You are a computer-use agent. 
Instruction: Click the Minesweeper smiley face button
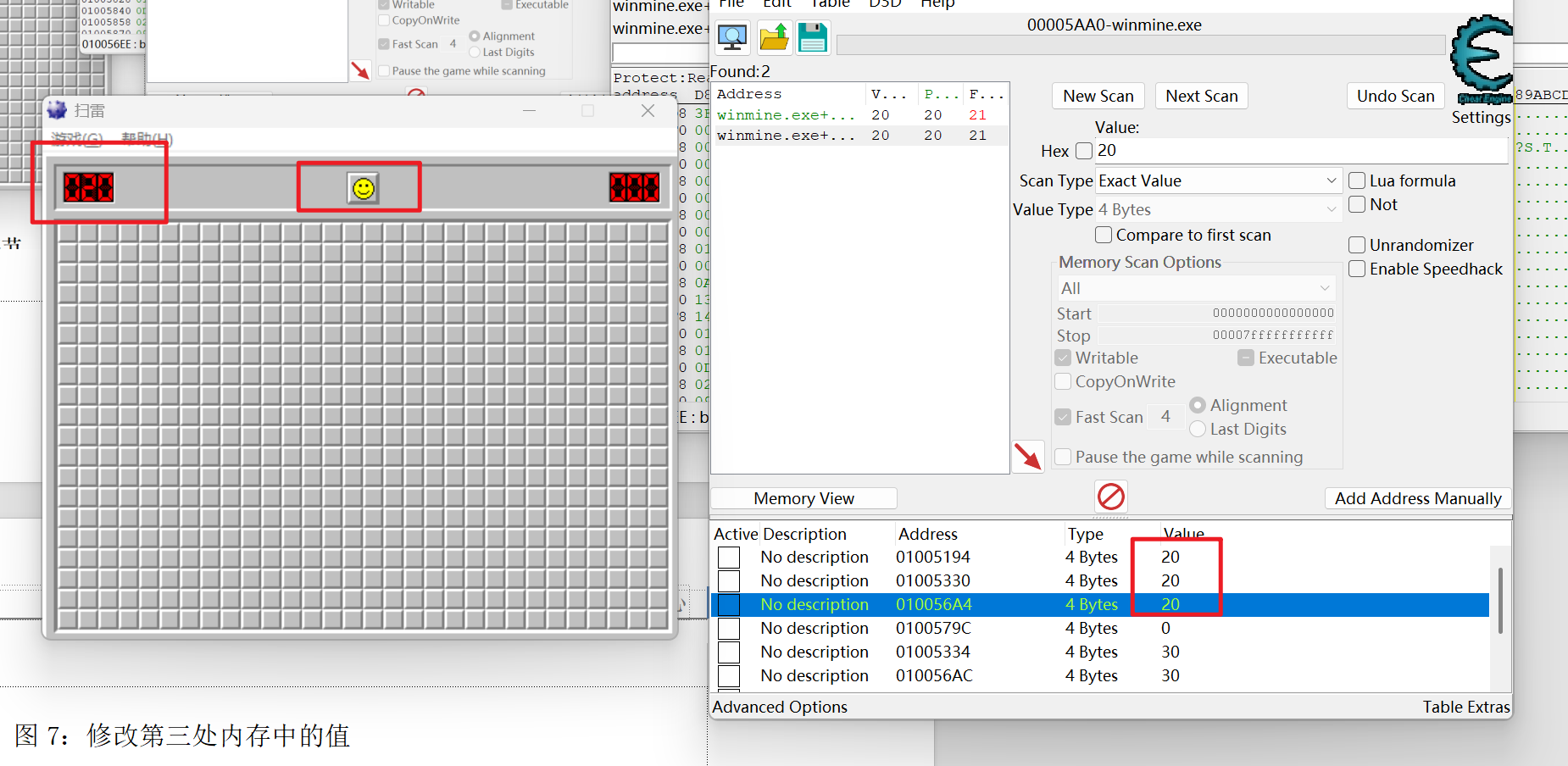pos(363,188)
